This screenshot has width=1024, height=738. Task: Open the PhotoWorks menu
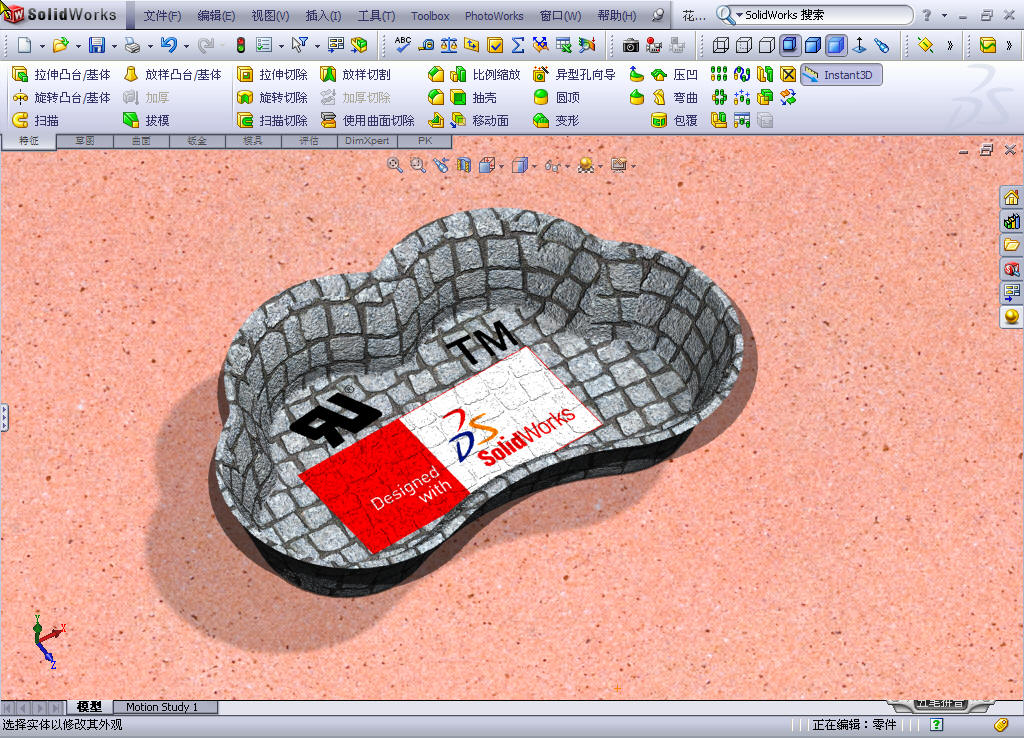click(494, 16)
